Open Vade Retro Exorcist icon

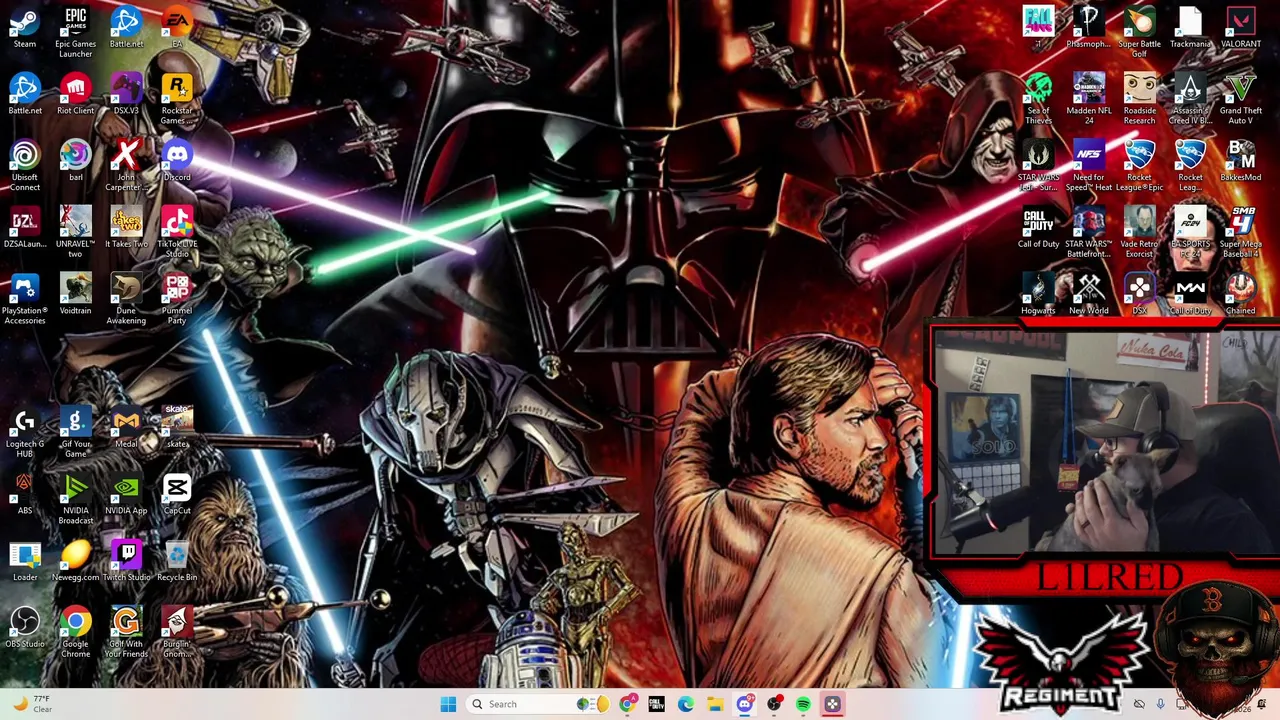[x=1139, y=233]
